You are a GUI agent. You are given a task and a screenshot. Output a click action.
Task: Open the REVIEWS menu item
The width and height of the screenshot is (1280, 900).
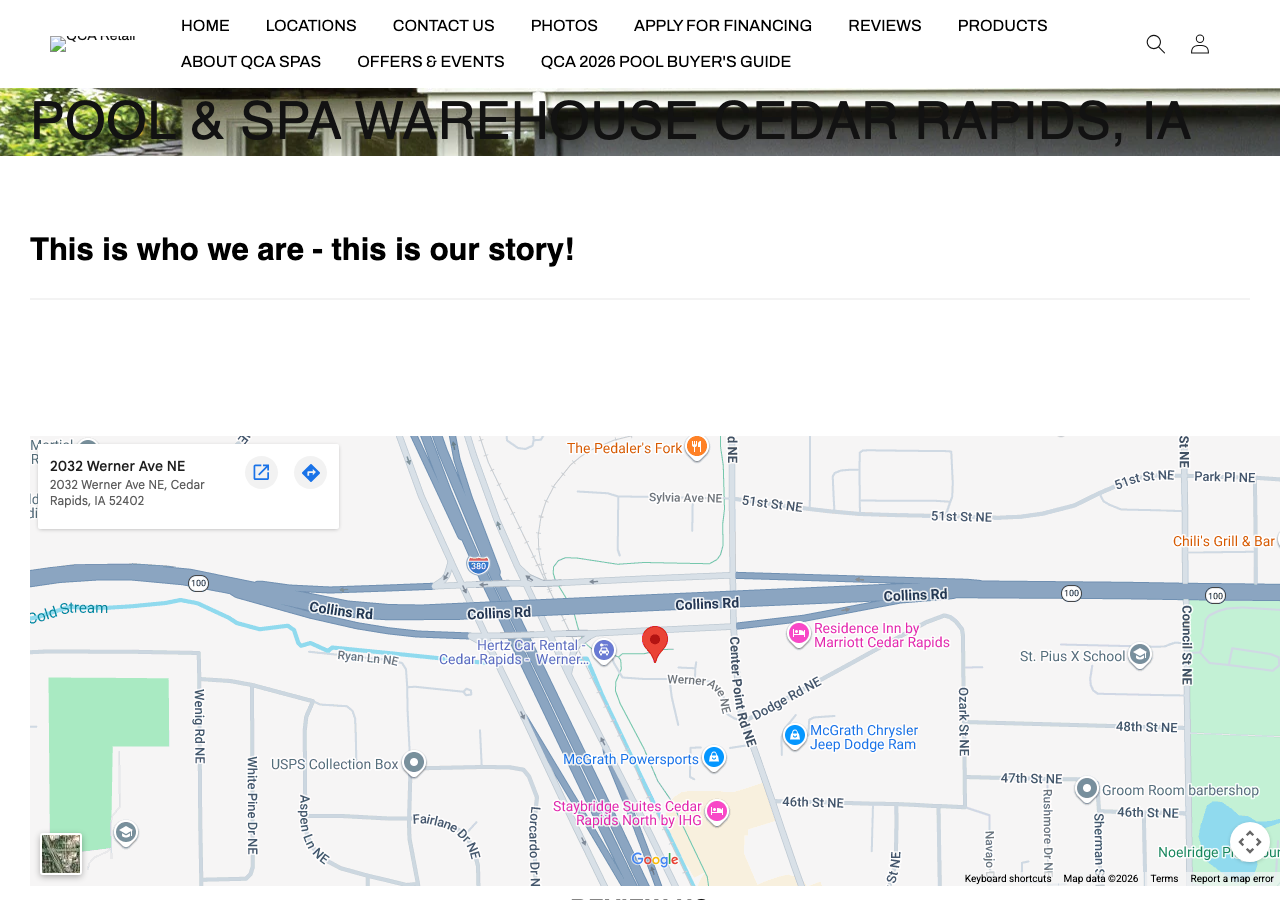click(x=885, y=26)
